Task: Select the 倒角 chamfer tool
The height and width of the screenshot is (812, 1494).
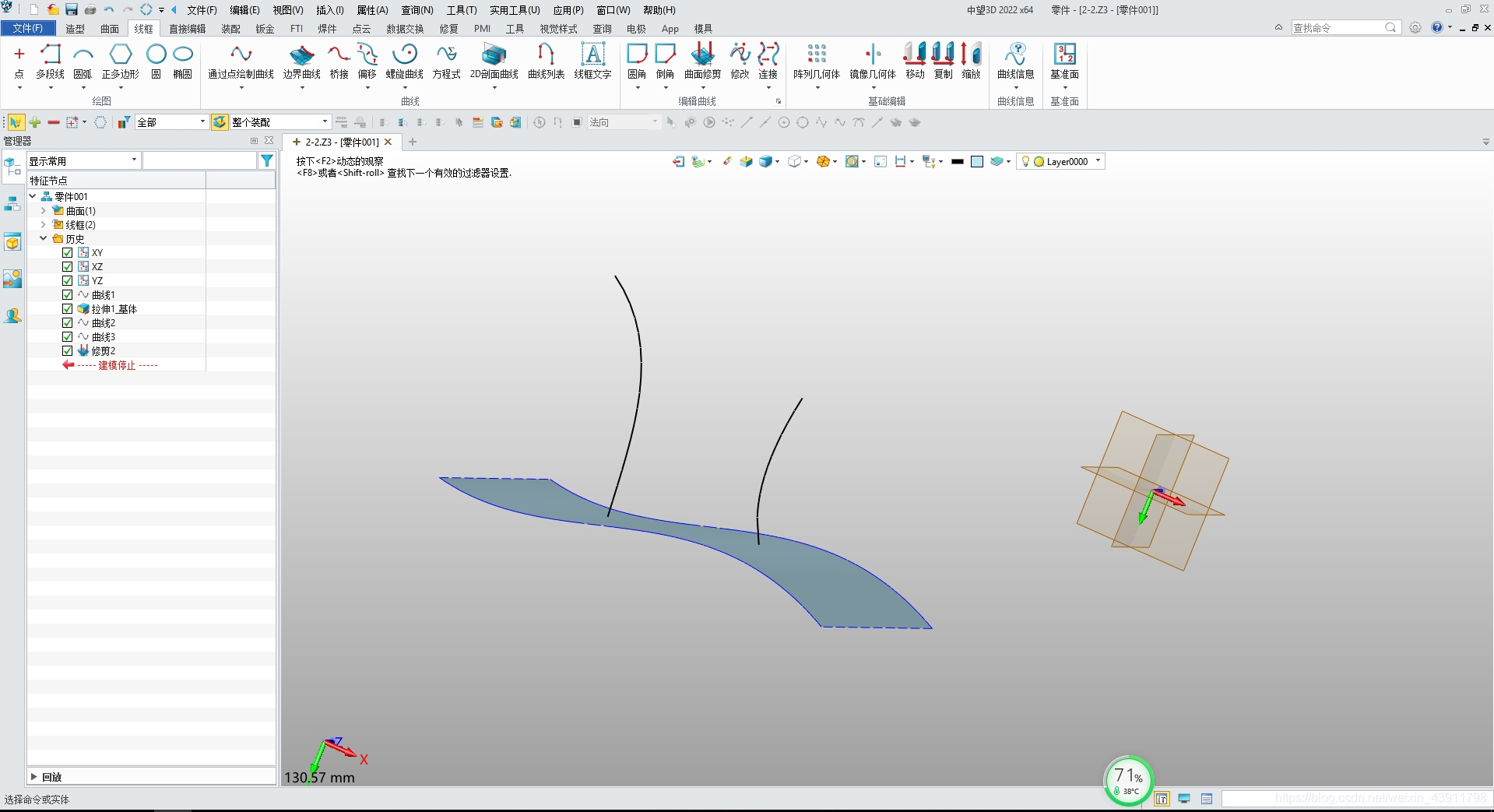Action: (665, 61)
